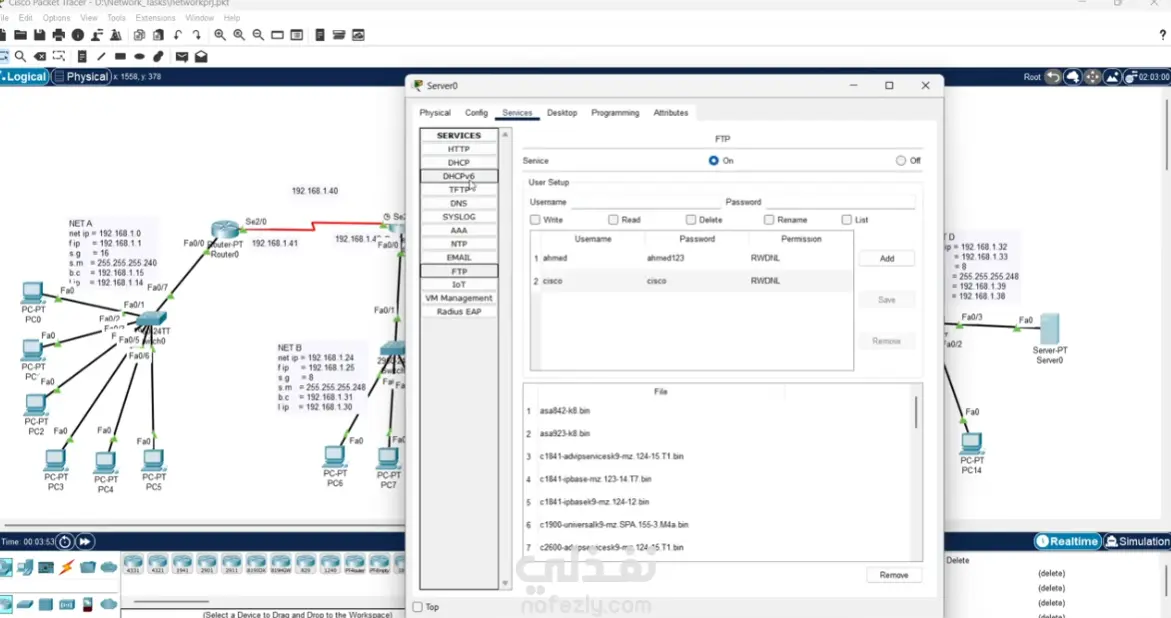
Task: Undo the last action
Action: click(x=178, y=35)
